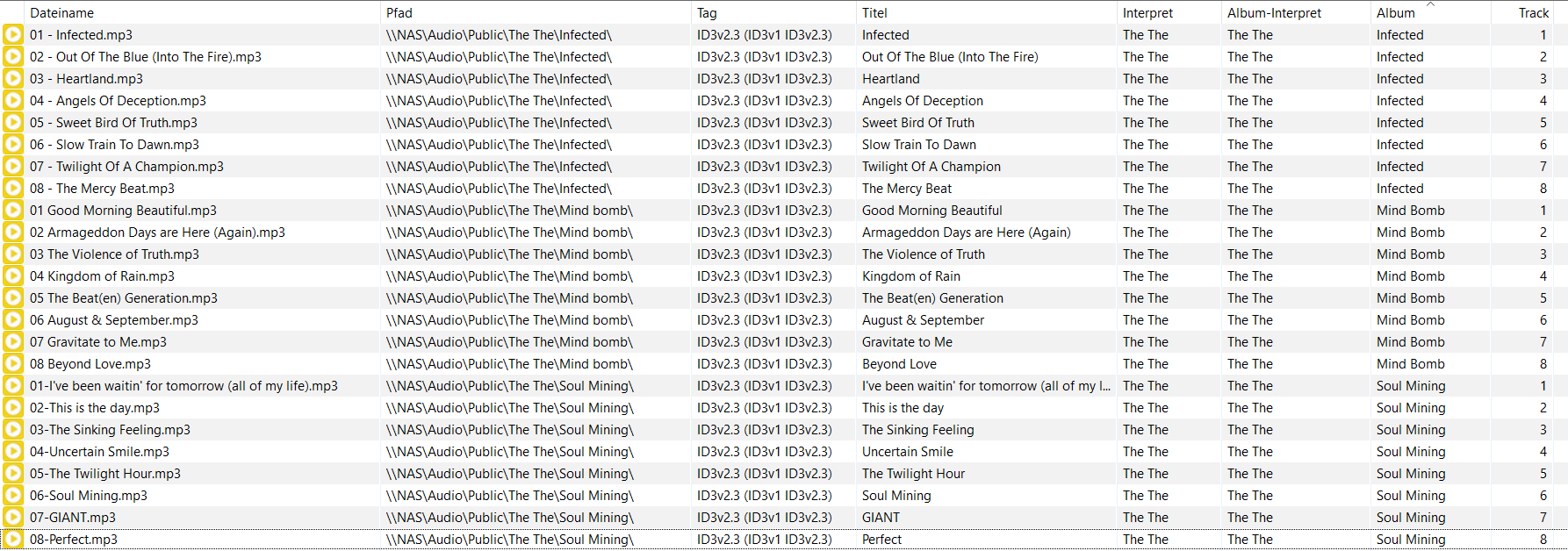Sort the list by the Album column header

coord(1396,13)
